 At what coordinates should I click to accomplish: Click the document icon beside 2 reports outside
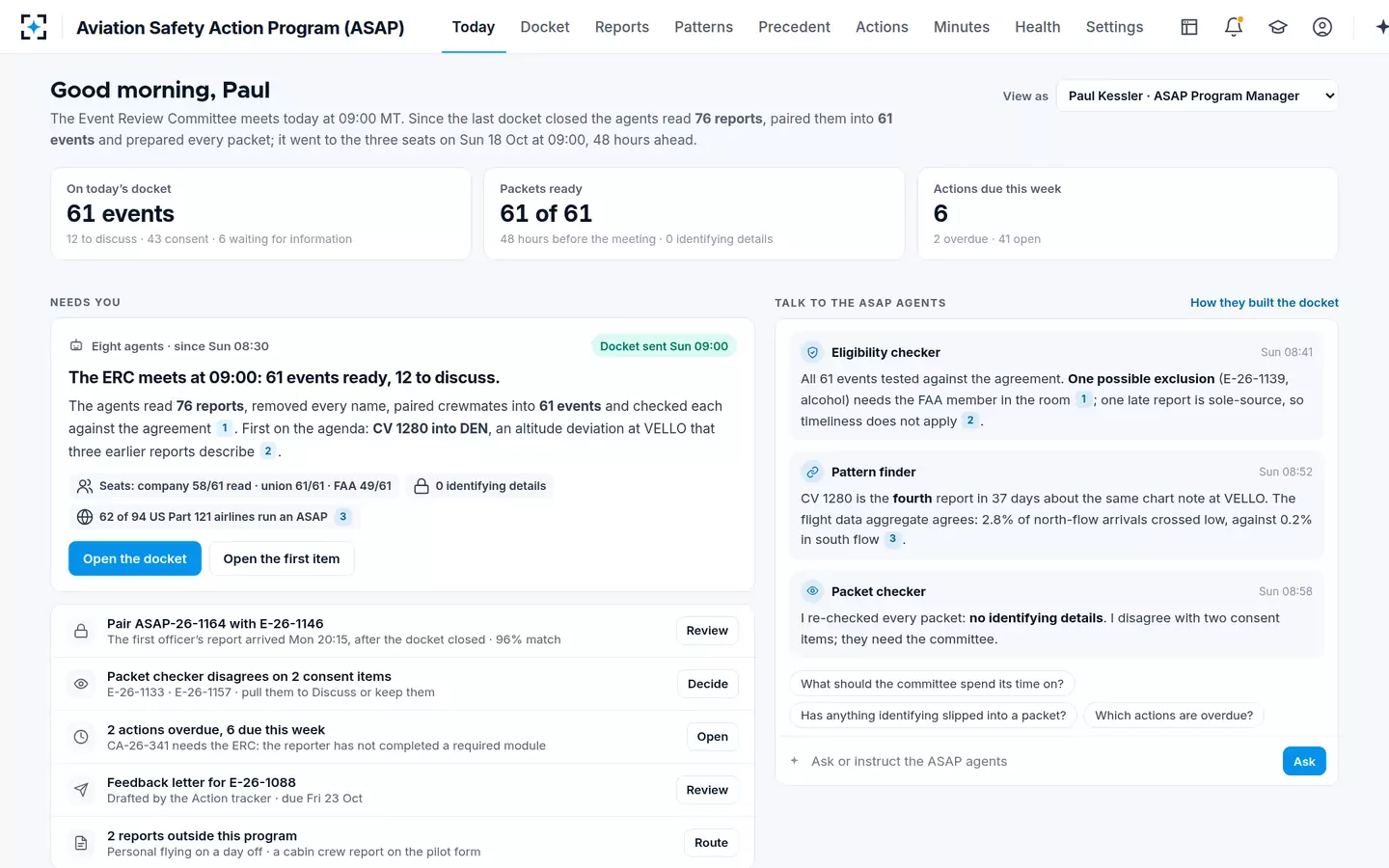tap(81, 843)
